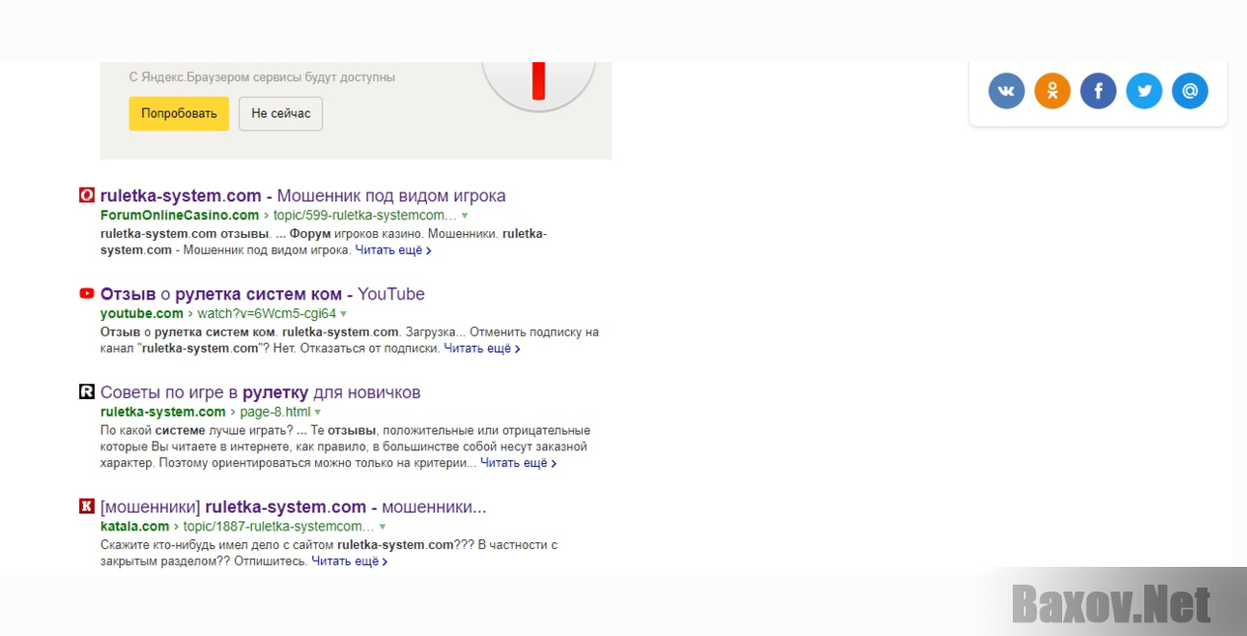Image resolution: width=1247 pixels, height=636 pixels.
Task: Share via Facebook icon
Action: click(x=1098, y=91)
